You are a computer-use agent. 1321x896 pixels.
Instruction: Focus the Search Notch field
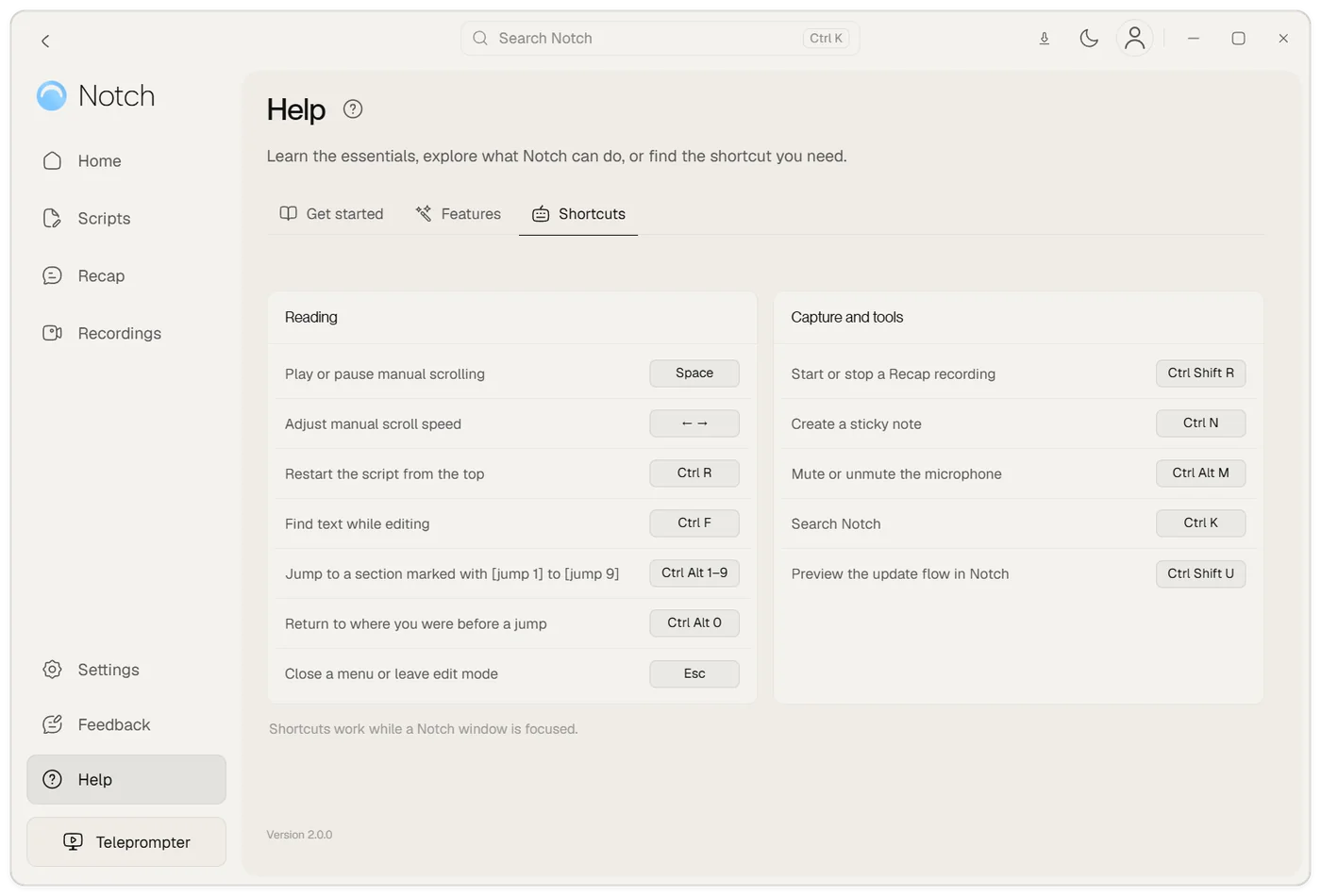(x=660, y=39)
